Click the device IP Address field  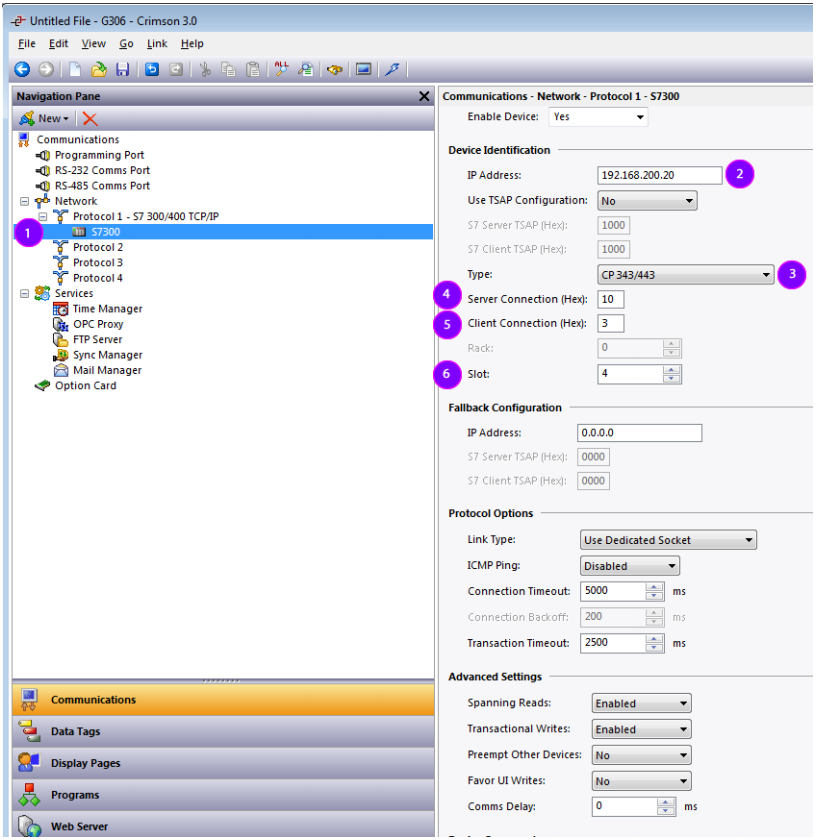tap(659, 175)
